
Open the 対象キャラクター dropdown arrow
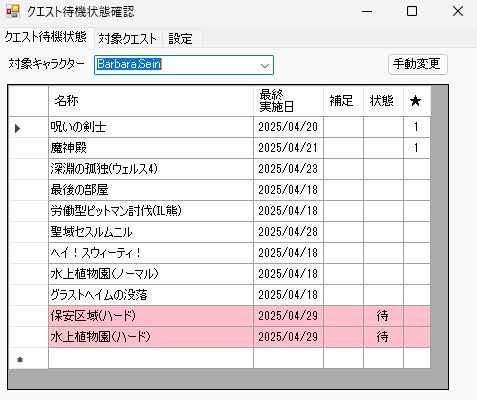265,65
